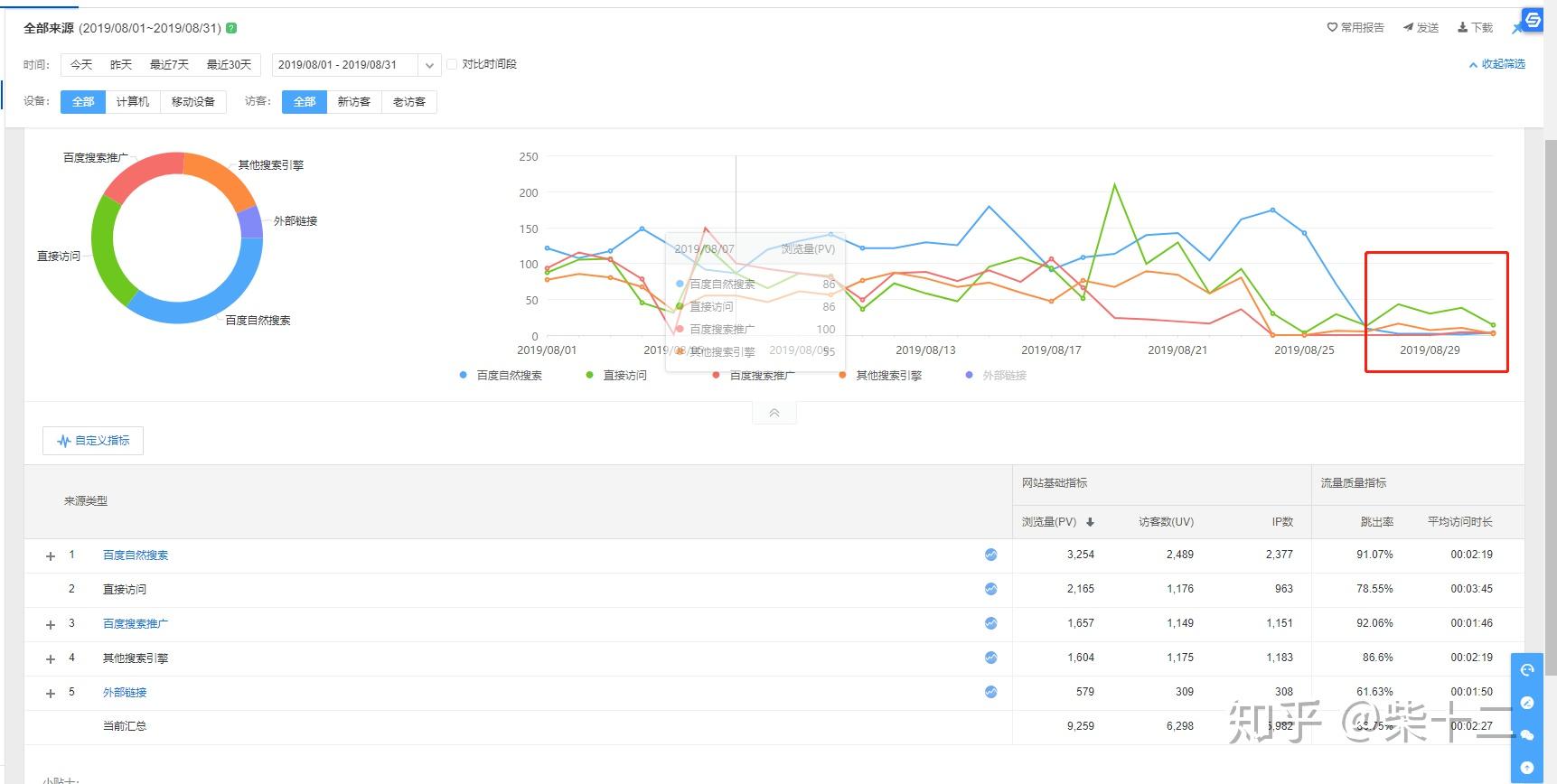The height and width of the screenshot is (784, 1557).
Task: Click the green help icon beside 全部来源
Action: click(x=231, y=28)
